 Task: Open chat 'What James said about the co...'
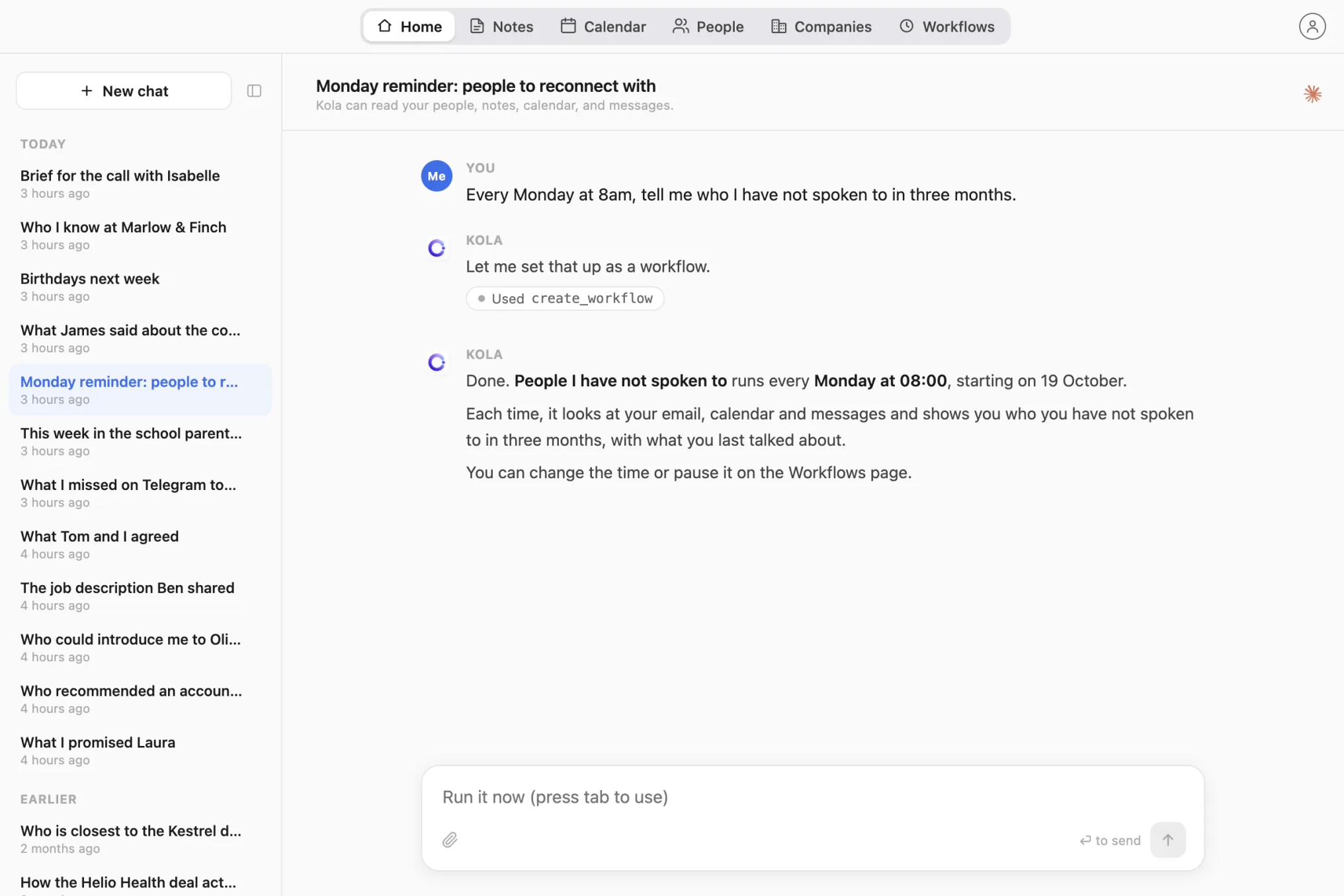(x=140, y=339)
